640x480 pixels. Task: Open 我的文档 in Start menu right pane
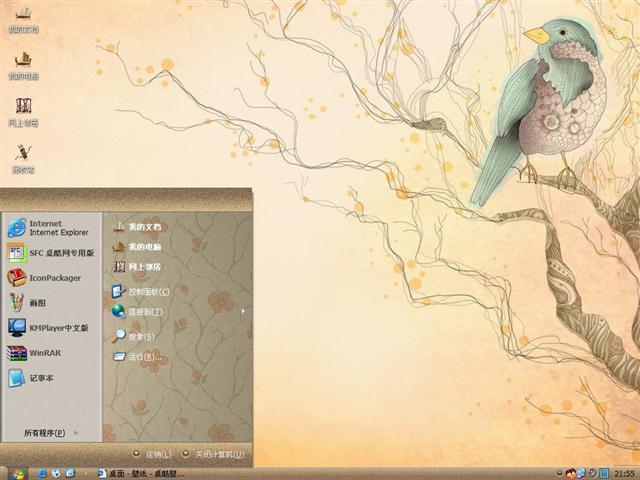pos(137,227)
